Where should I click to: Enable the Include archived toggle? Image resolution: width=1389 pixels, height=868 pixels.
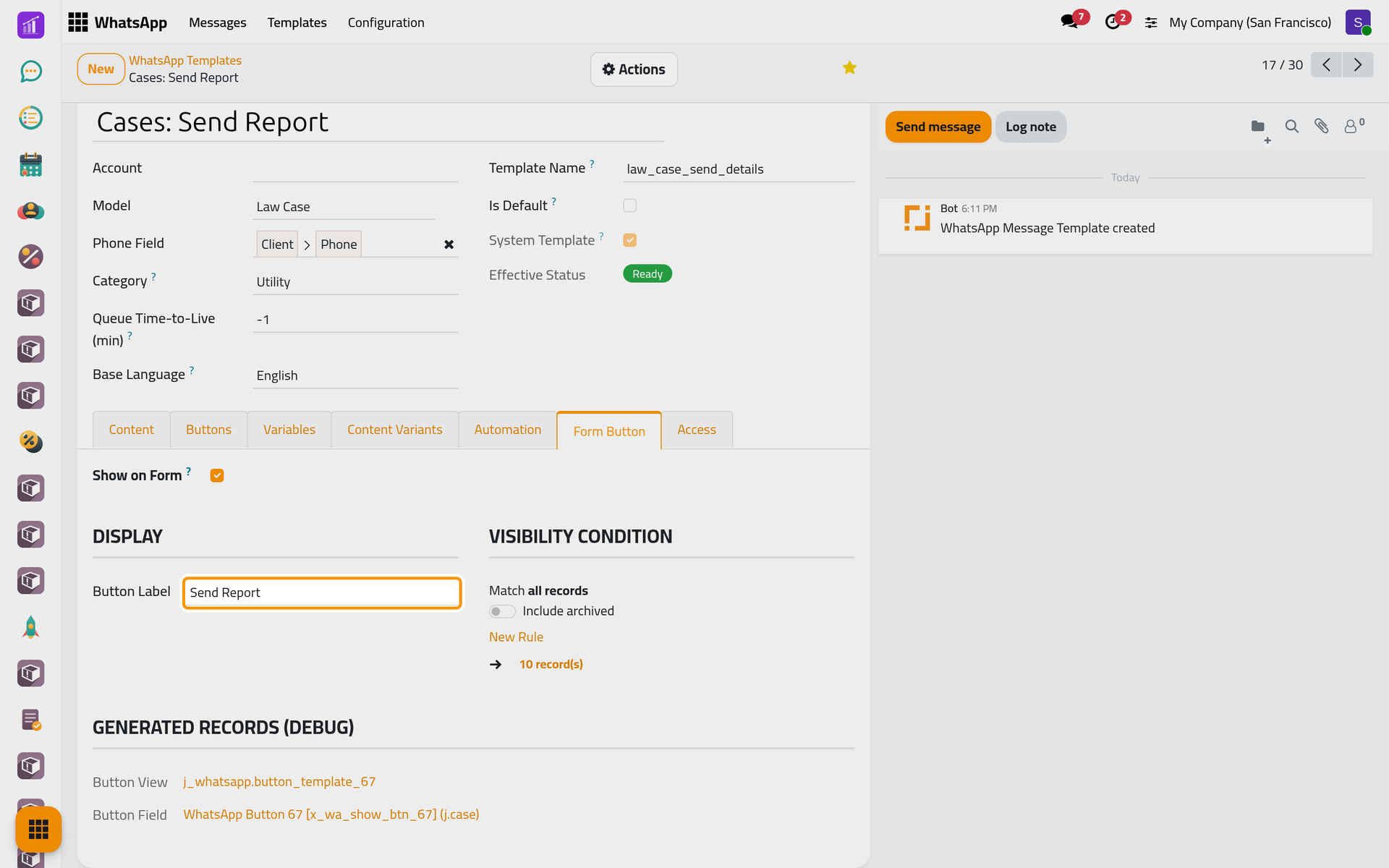coord(502,611)
